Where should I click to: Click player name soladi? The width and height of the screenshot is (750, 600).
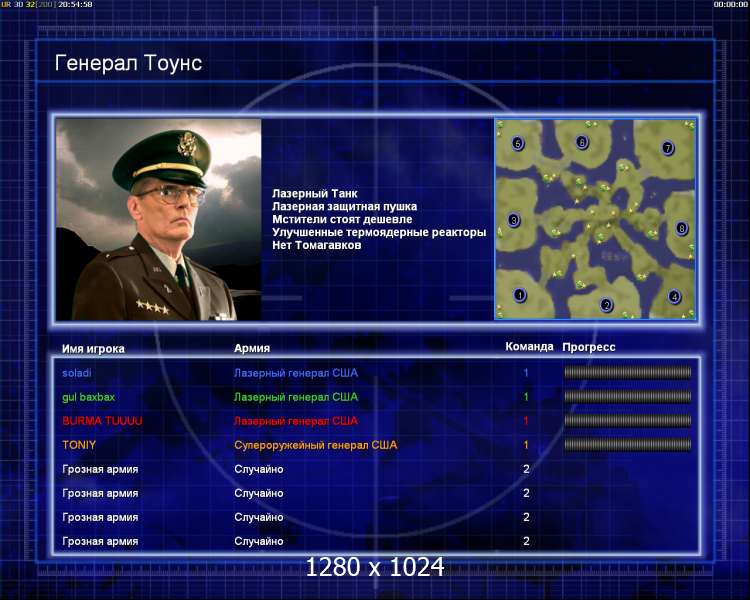(77, 373)
